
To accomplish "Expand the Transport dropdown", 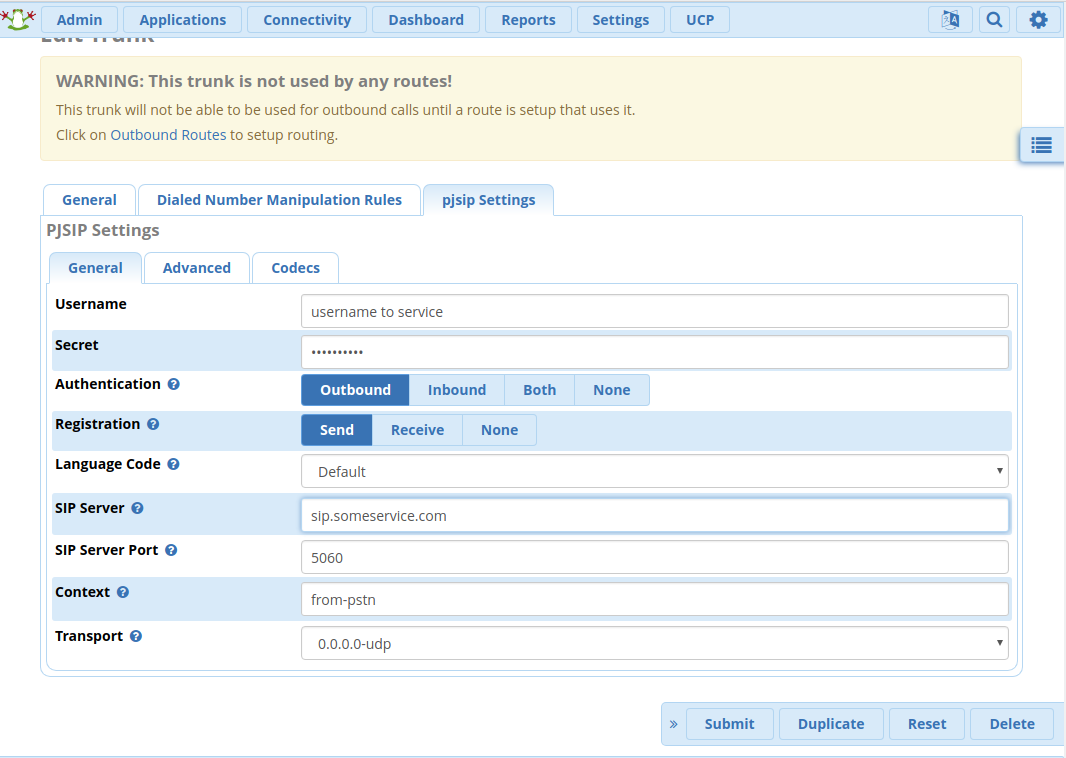I will [654, 644].
